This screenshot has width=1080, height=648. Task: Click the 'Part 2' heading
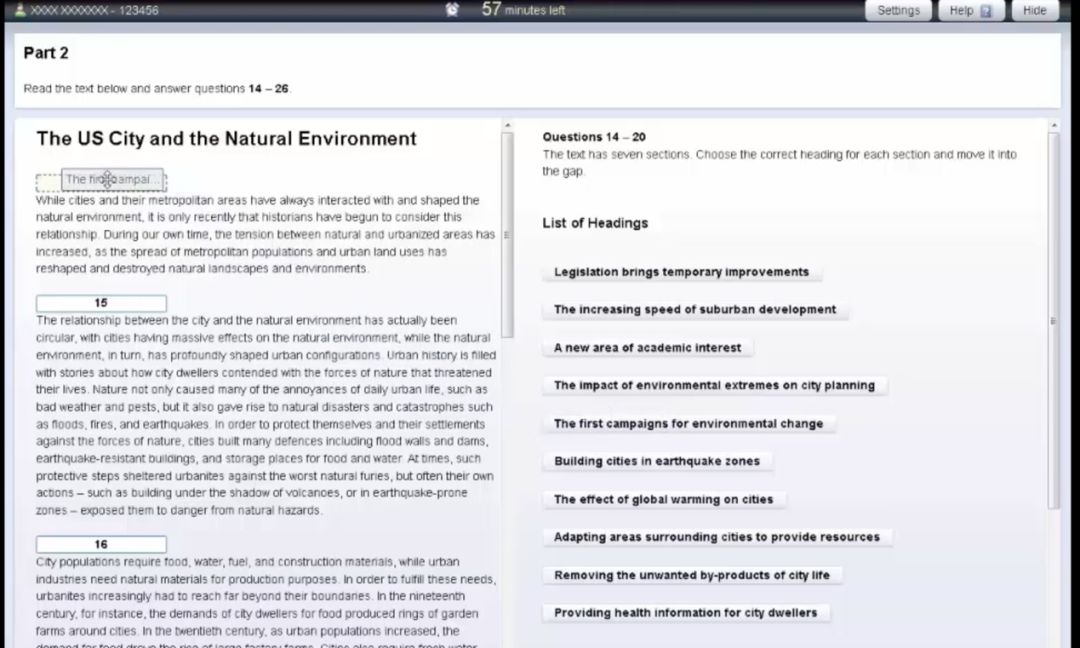pos(46,53)
